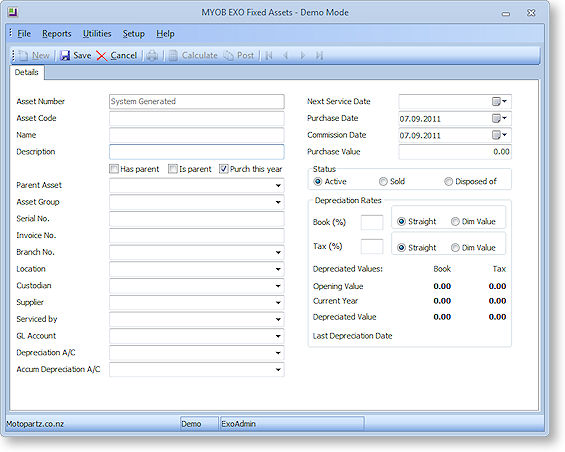
Task: Open Next Service Date calendar picker
Action: click(x=499, y=102)
